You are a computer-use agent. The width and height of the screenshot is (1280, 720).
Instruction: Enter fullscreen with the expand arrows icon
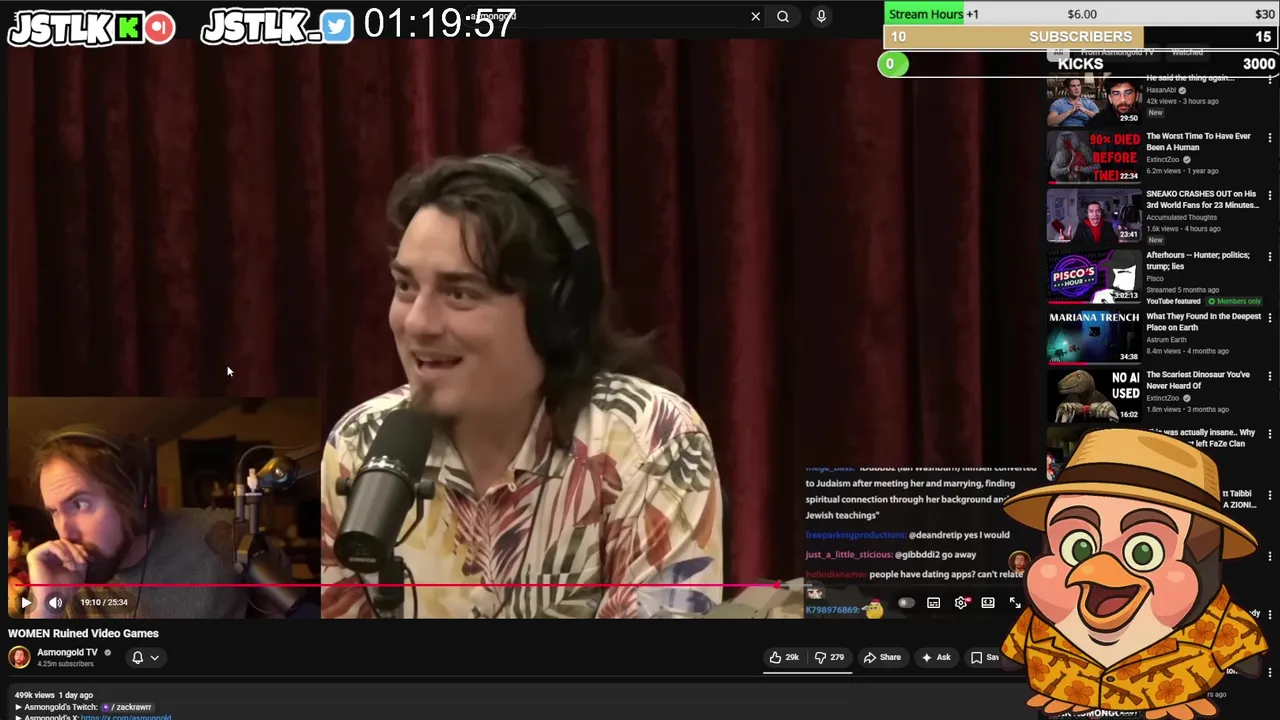coord(1015,603)
